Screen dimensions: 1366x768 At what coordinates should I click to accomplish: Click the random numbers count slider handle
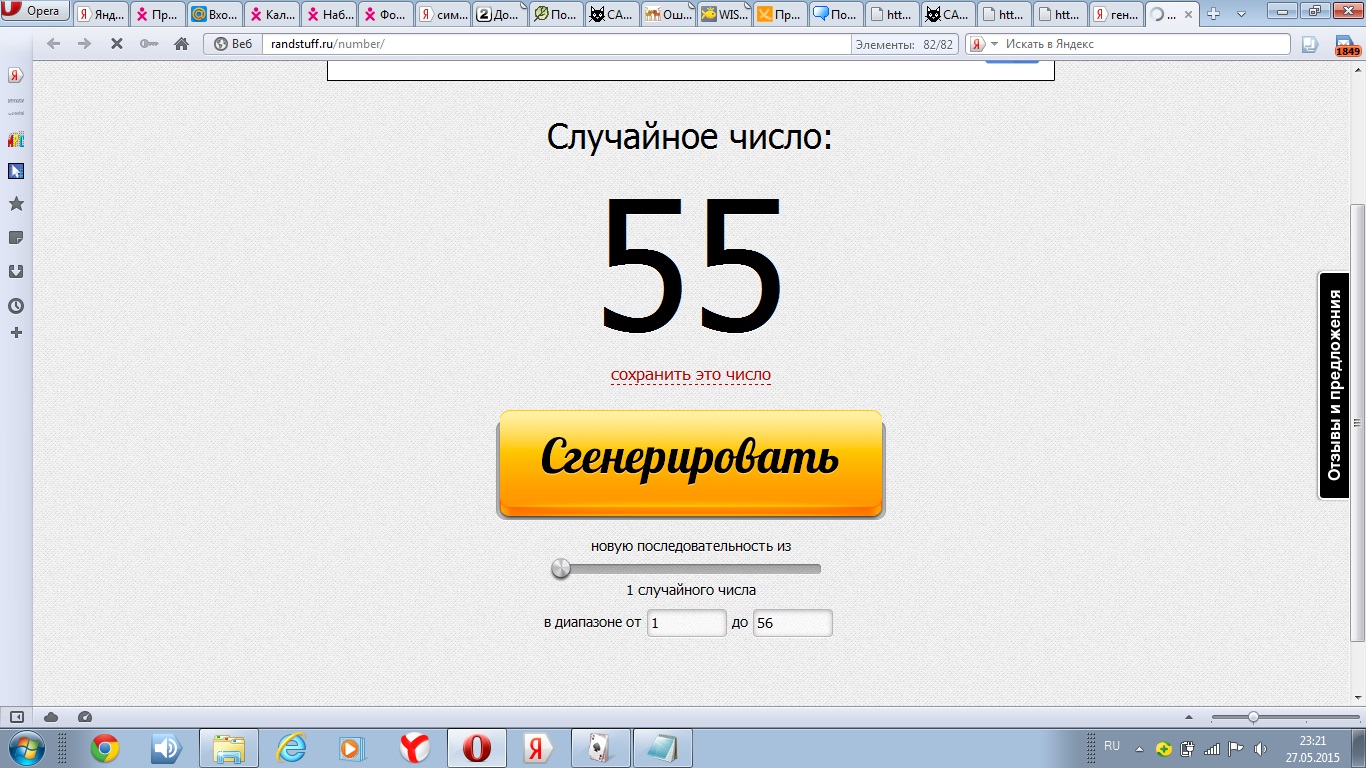coord(561,569)
